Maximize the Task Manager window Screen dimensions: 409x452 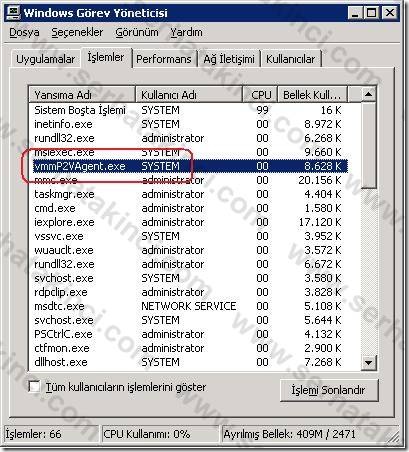pos(371,13)
